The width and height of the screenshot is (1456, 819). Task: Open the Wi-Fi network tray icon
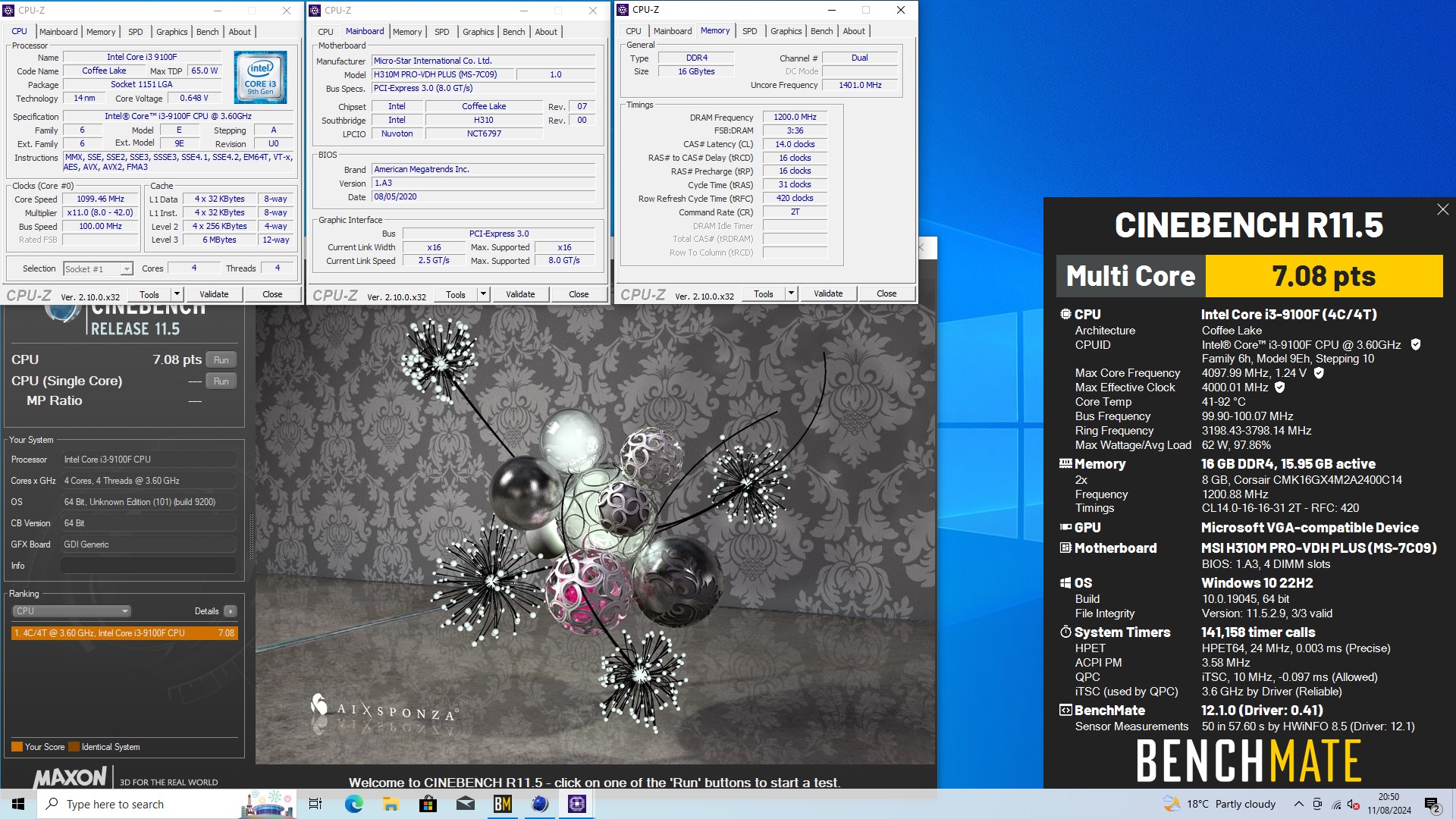coord(1335,805)
